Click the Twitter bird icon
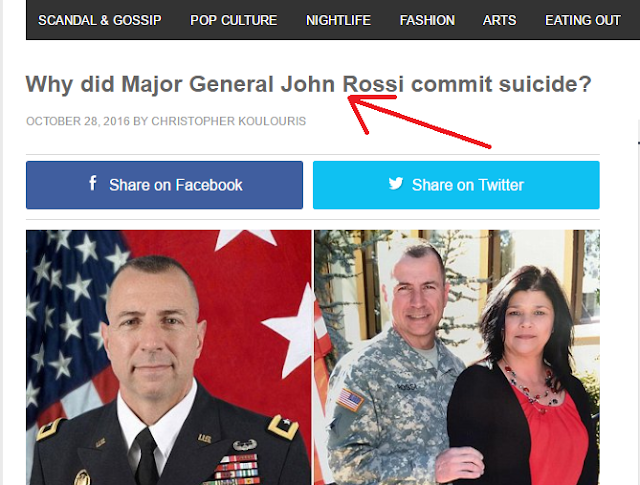The height and width of the screenshot is (485, 640). pyautogui.click(x=396, y=184)
